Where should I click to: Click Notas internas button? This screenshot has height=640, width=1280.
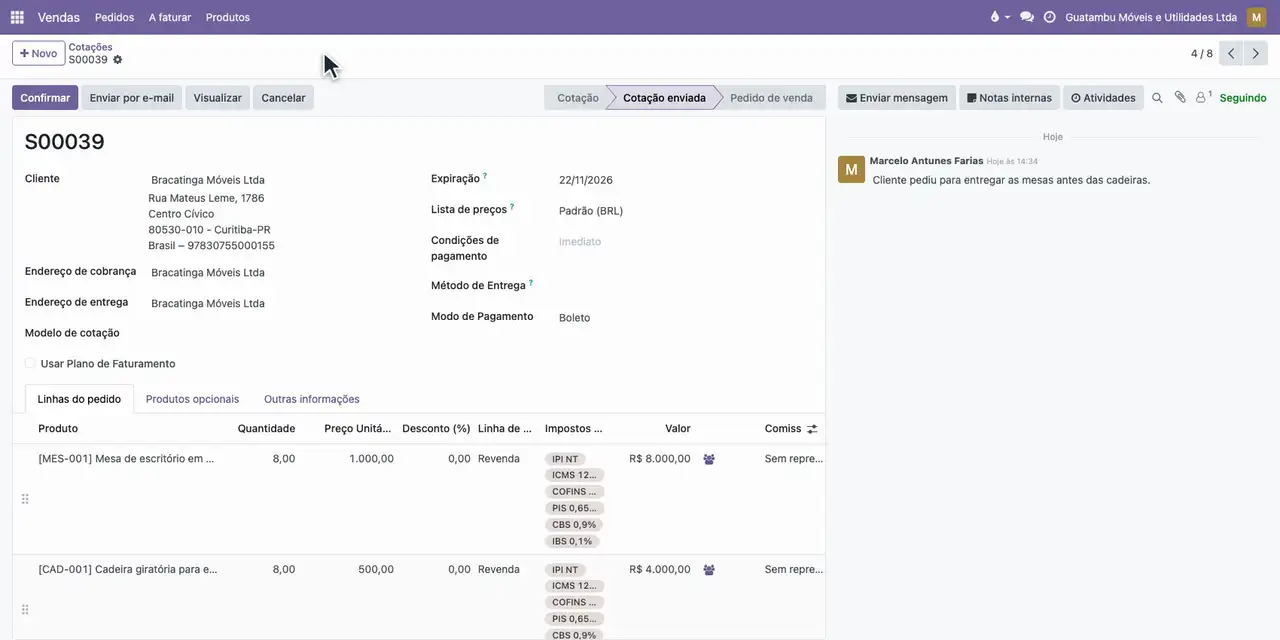pyautogui.click(x=1009, y=98)
